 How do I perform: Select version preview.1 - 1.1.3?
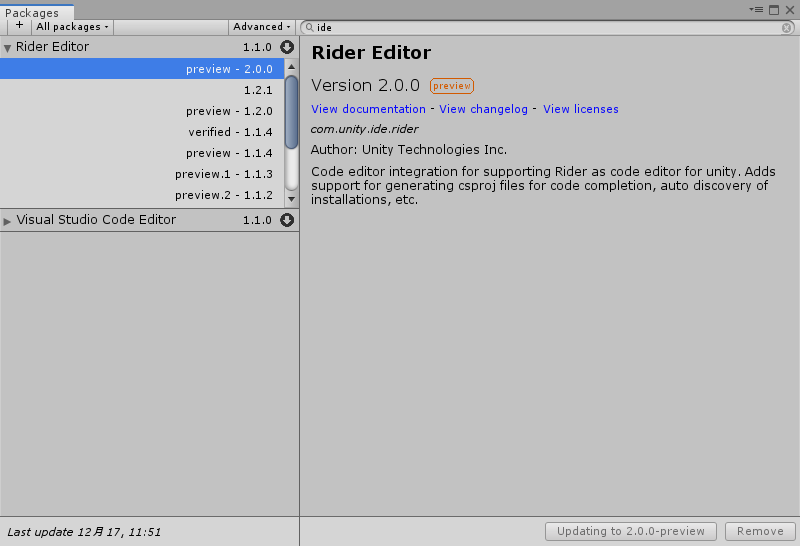coord(142,174)
